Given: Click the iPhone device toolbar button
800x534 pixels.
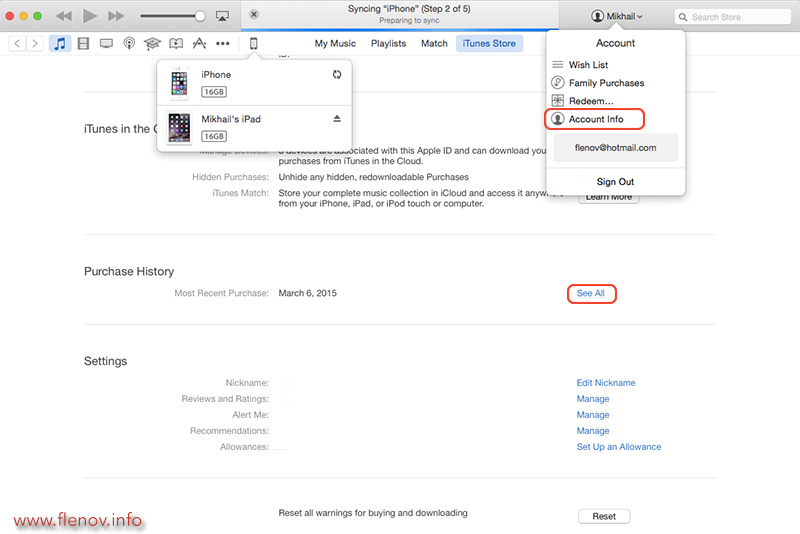Looking at the screenshot, I should [254, 43].
